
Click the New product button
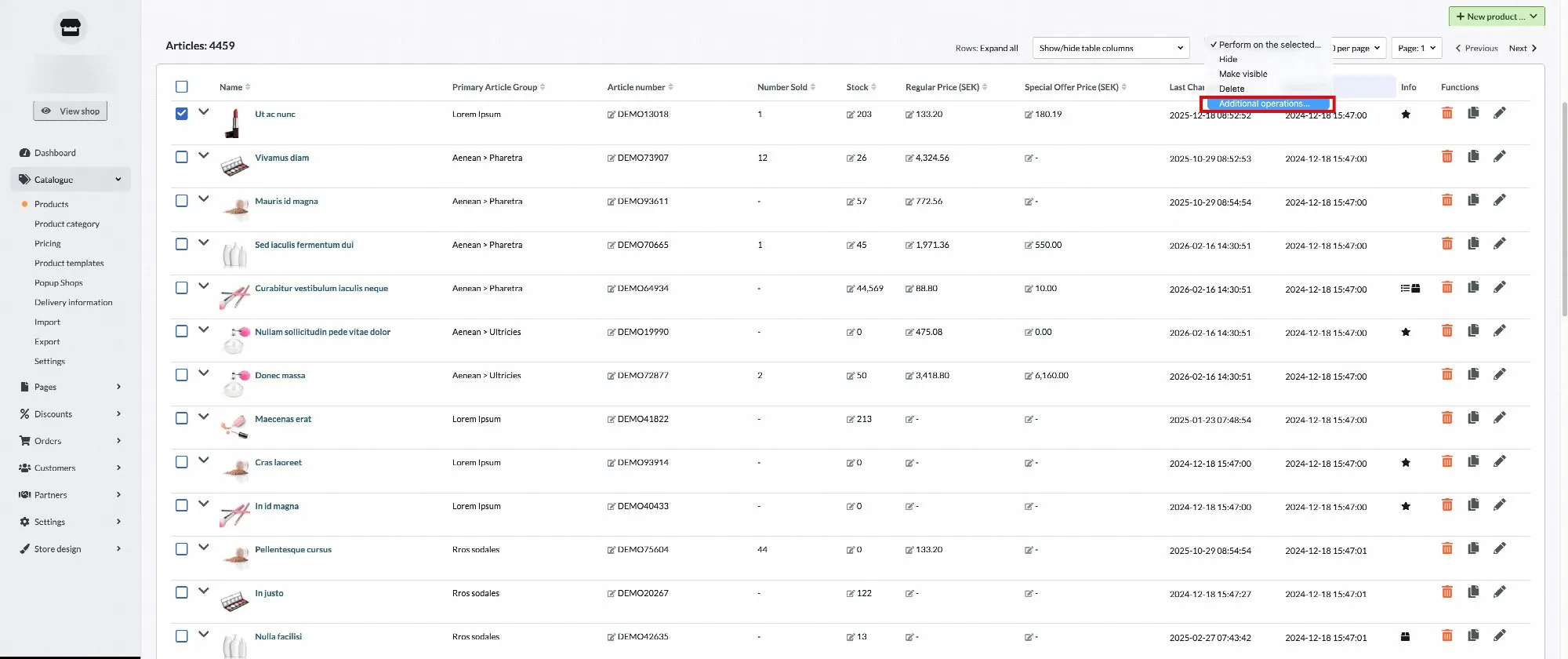pos(1496,16)
